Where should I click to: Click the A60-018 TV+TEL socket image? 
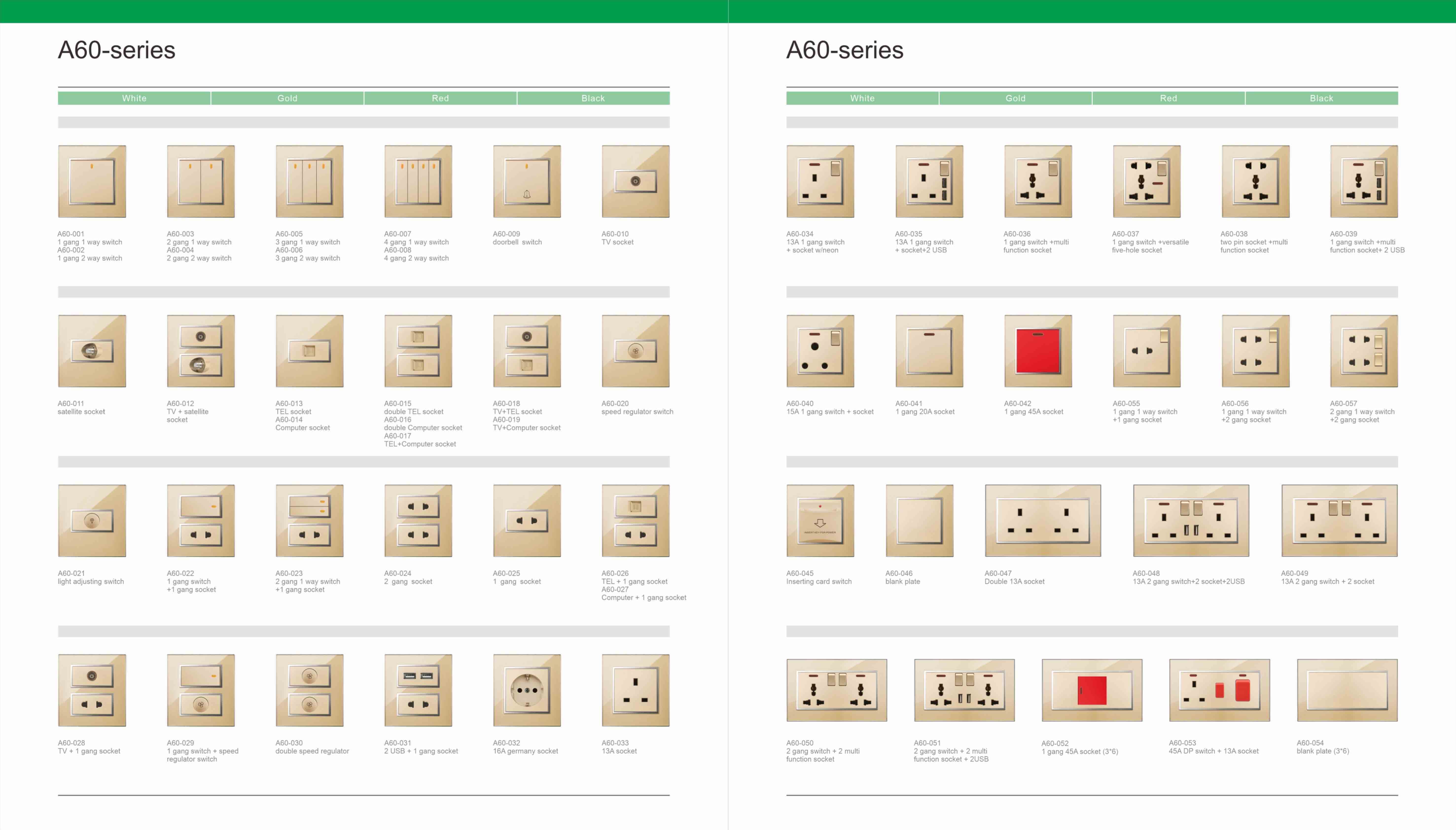527,351
